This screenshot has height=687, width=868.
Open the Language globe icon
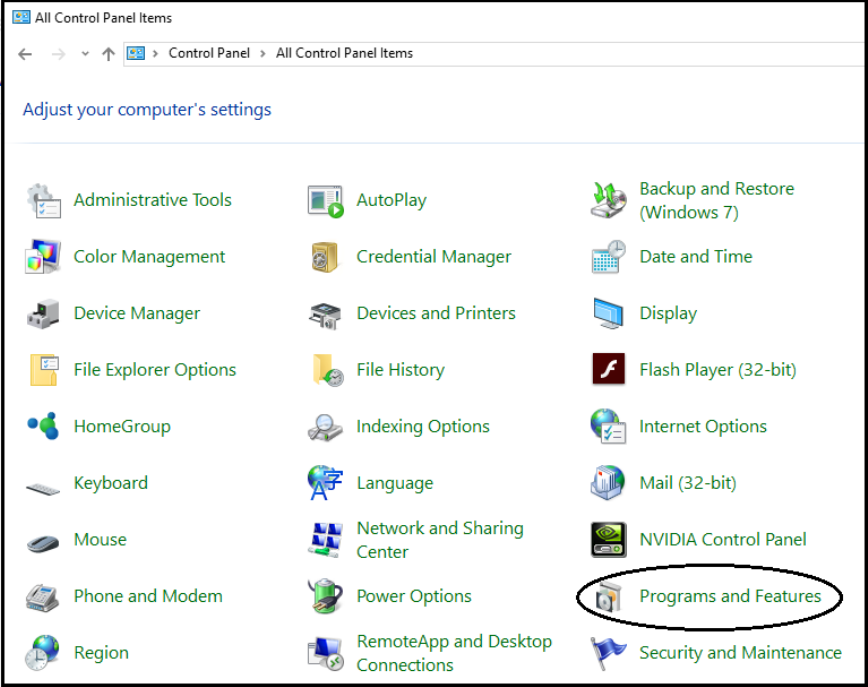coord(326,483)
